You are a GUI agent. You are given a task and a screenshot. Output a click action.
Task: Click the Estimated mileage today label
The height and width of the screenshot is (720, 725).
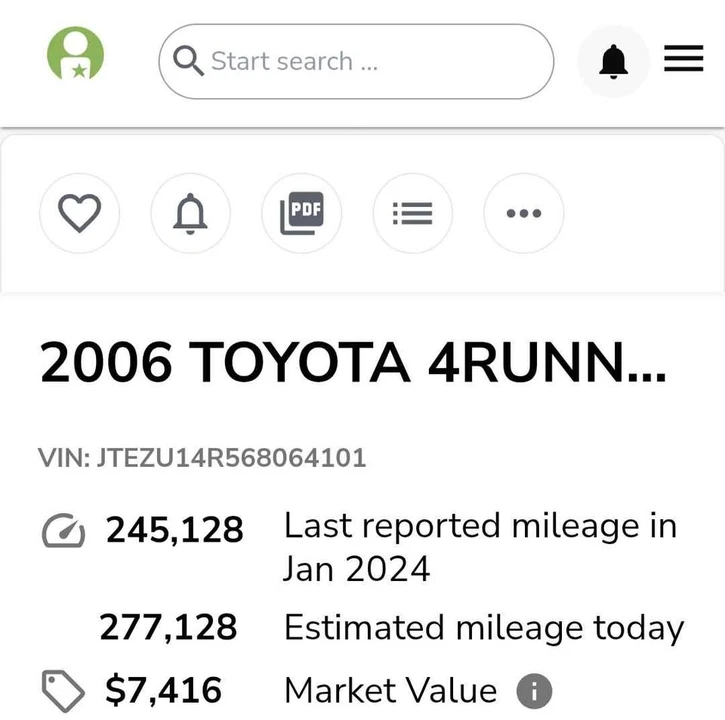(484, 628)
